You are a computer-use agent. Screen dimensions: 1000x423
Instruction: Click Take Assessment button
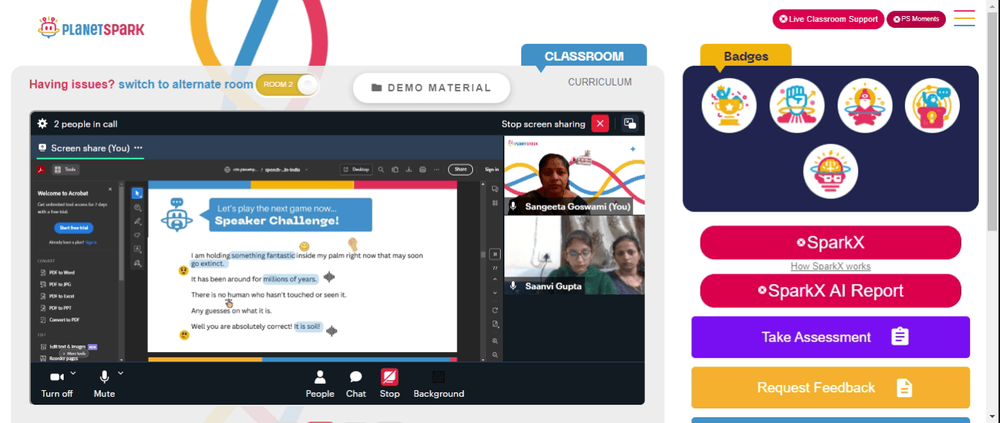tap(830, 337)
